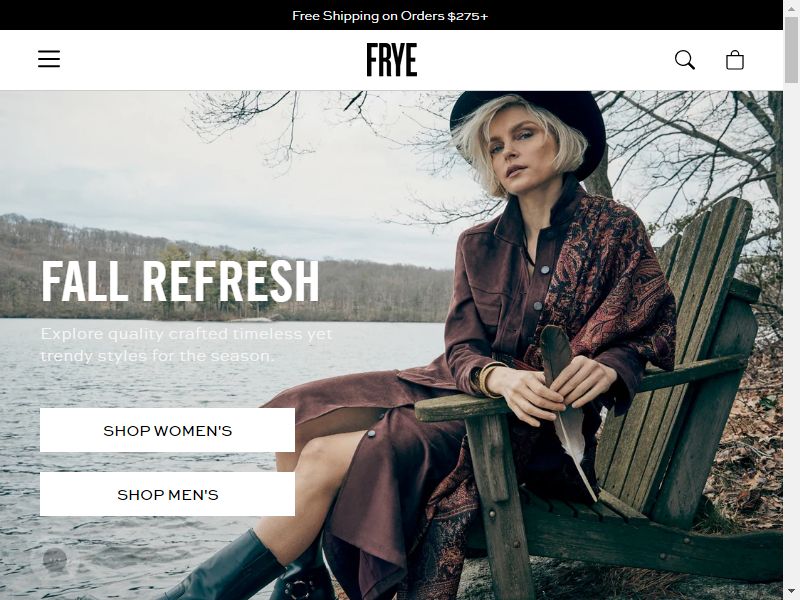Screen dimensions: 800x600
Task: Click the scrollbar up arrow
Action: [x=791, y=7]
